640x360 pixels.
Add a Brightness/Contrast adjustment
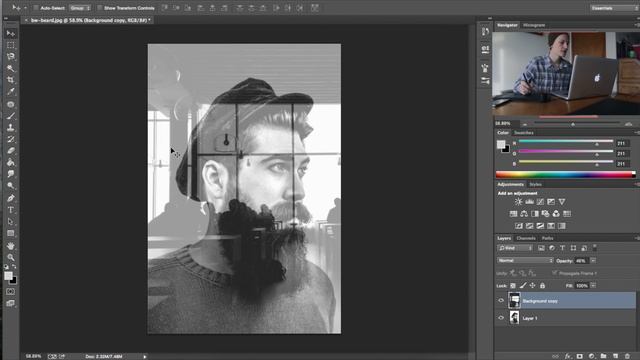(518, 202)
